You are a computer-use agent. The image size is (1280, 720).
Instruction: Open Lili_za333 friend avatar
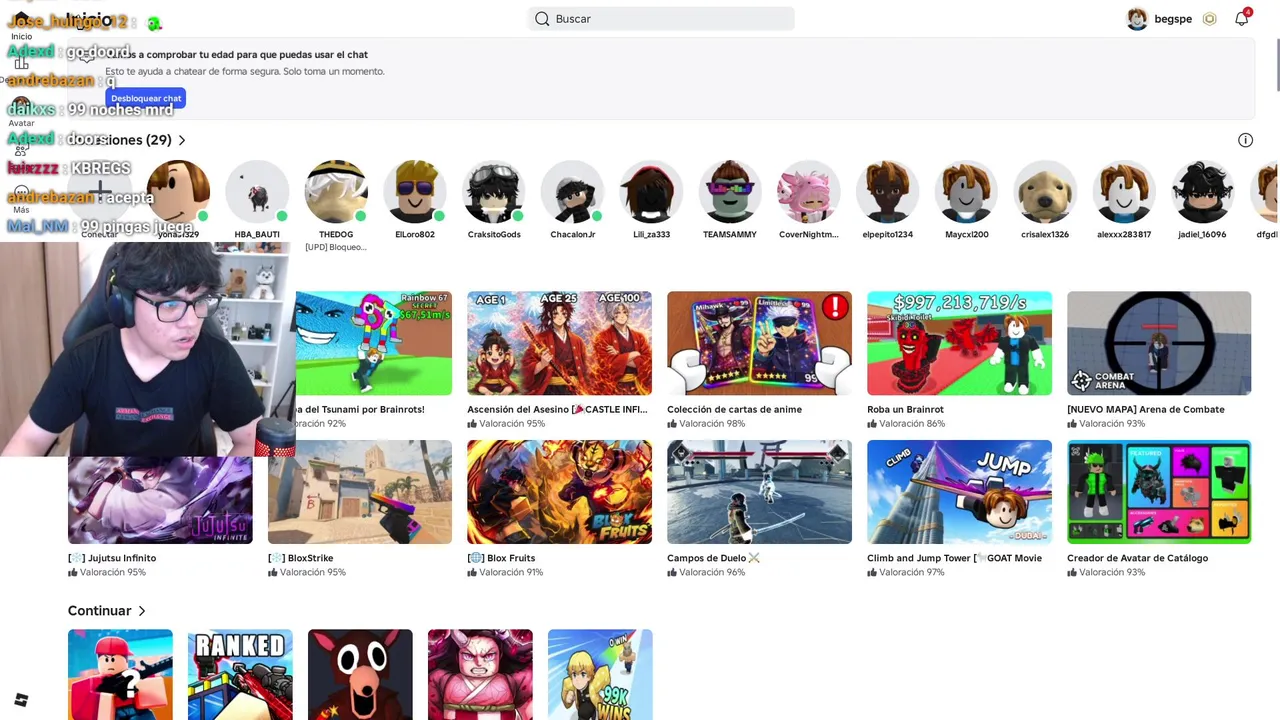tap(651, 192)
